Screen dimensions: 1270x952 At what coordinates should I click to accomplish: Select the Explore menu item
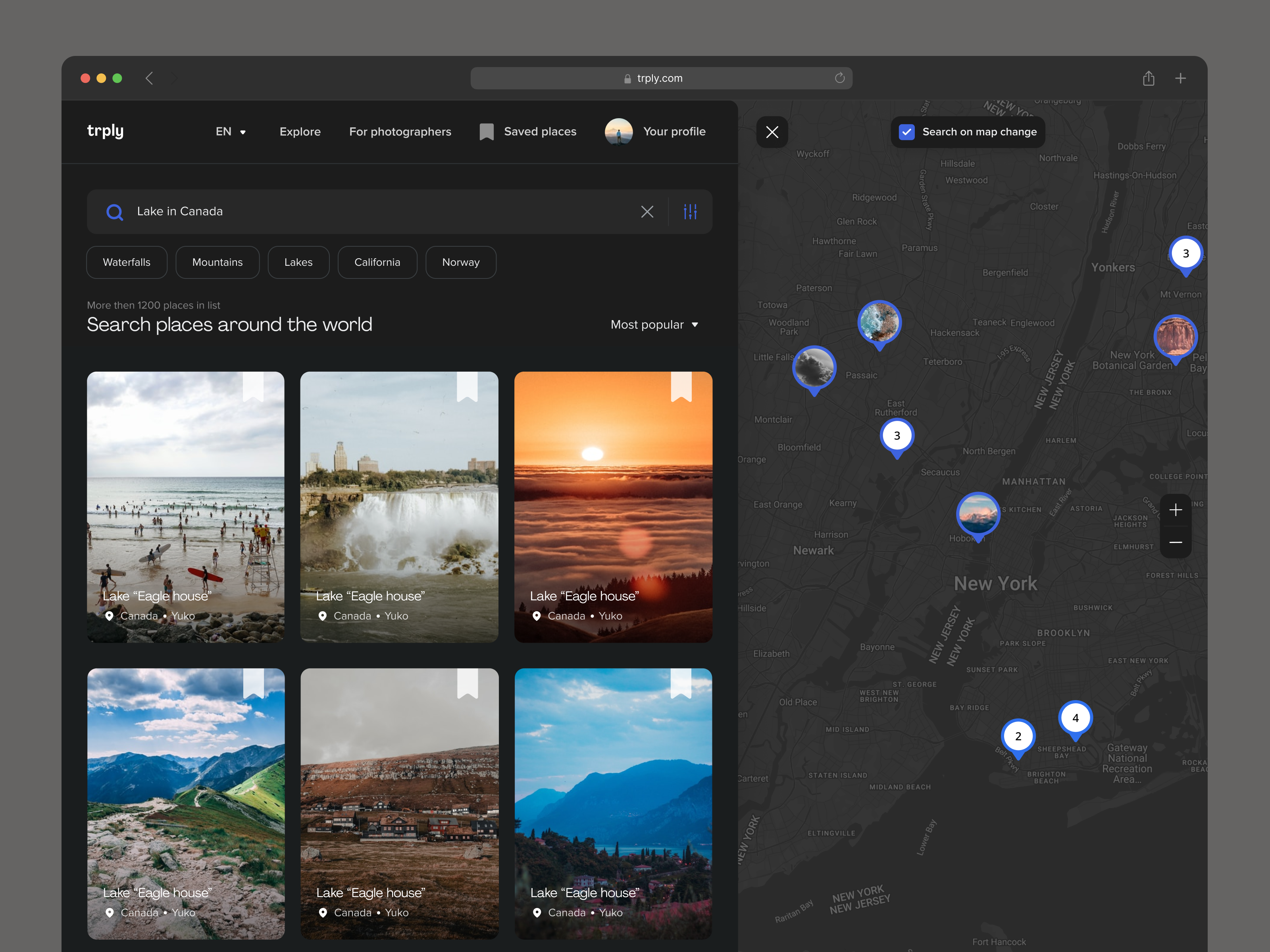pos(300,131)
